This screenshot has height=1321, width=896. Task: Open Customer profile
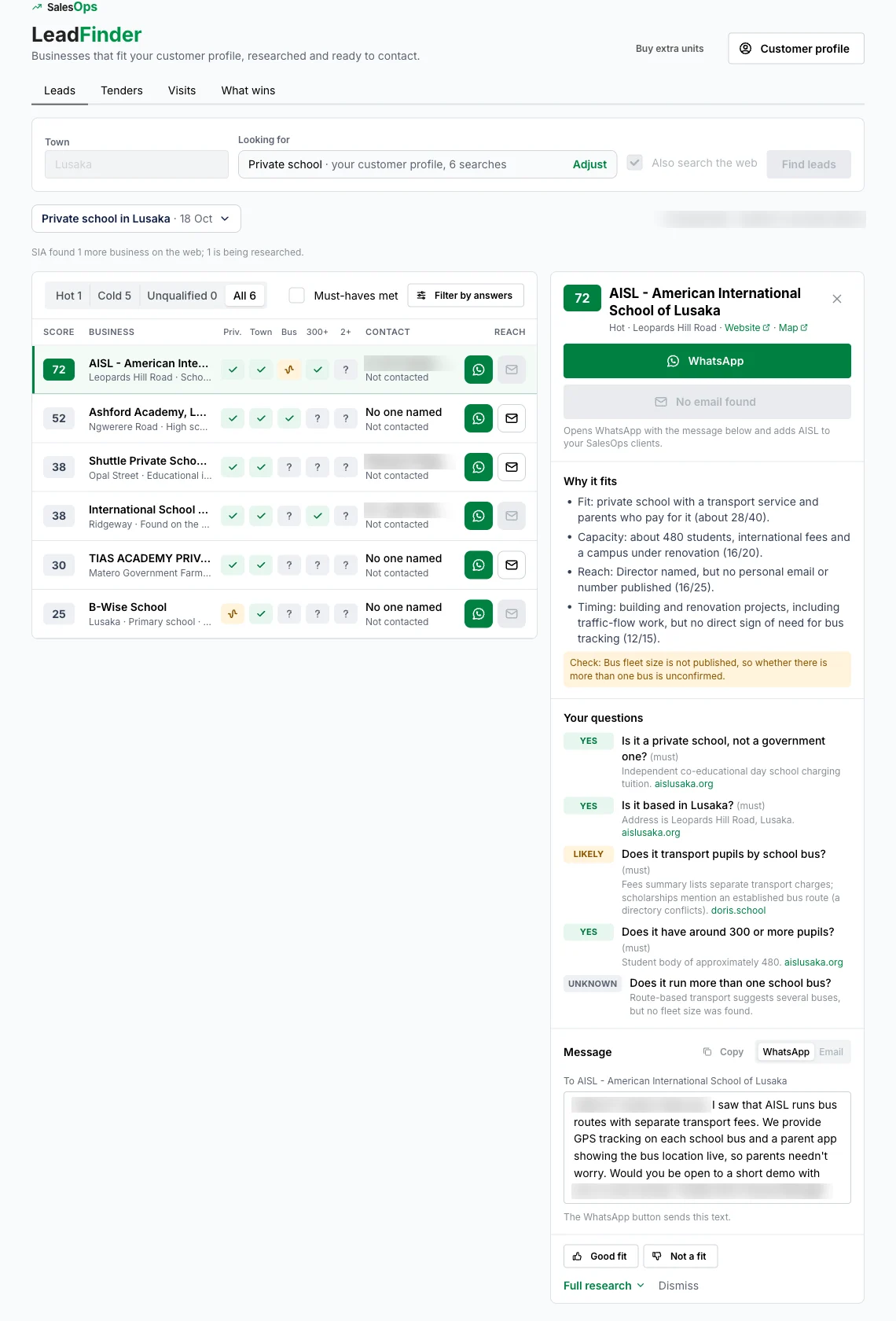(x=796, y=48)
